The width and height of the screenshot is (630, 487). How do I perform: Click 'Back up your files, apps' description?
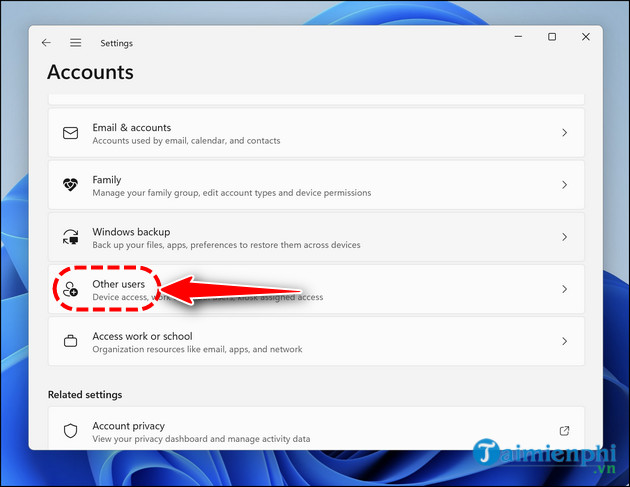pyautogui.click(x=226, y=245)
